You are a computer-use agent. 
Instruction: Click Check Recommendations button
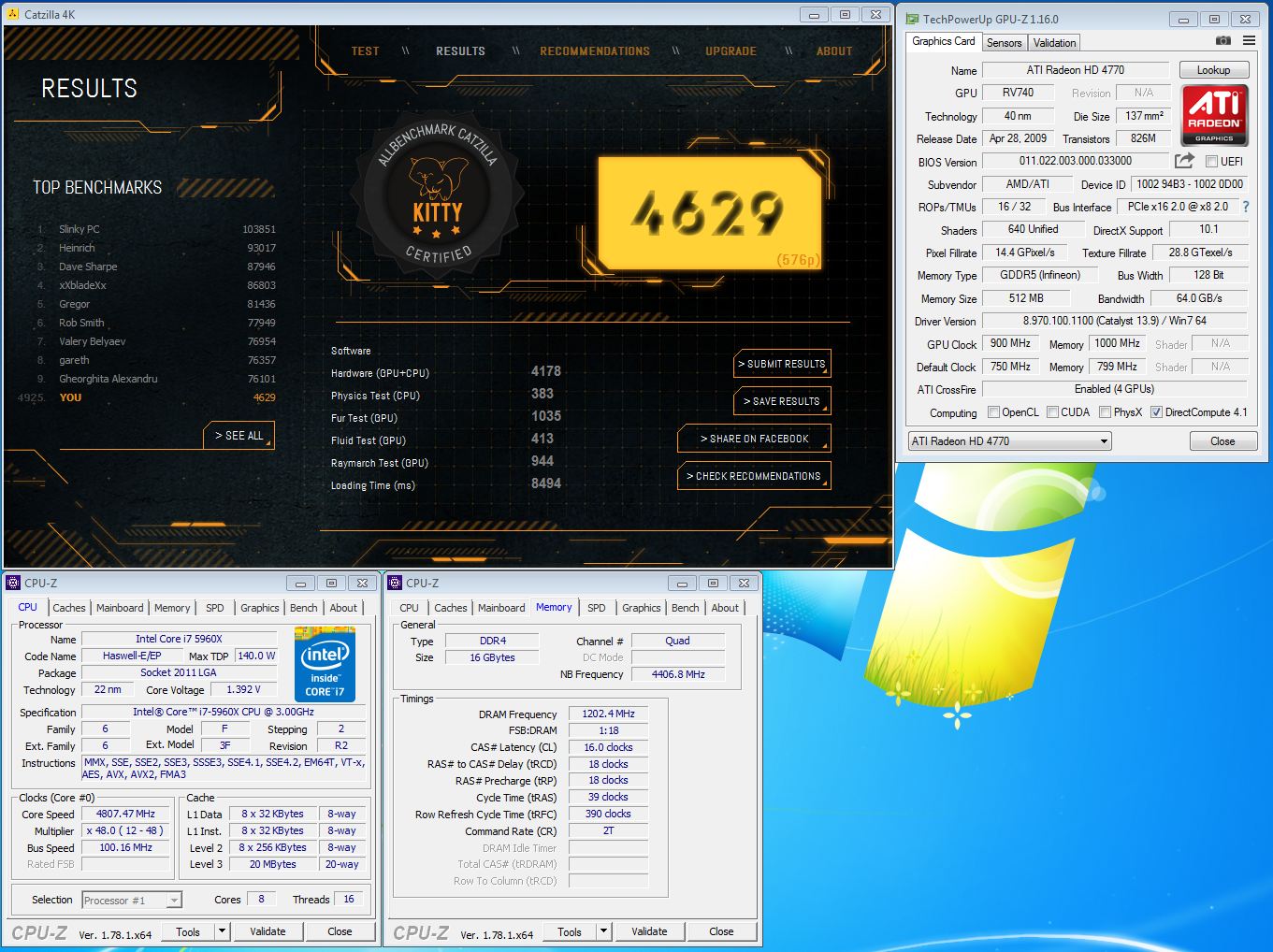point(754,476)
